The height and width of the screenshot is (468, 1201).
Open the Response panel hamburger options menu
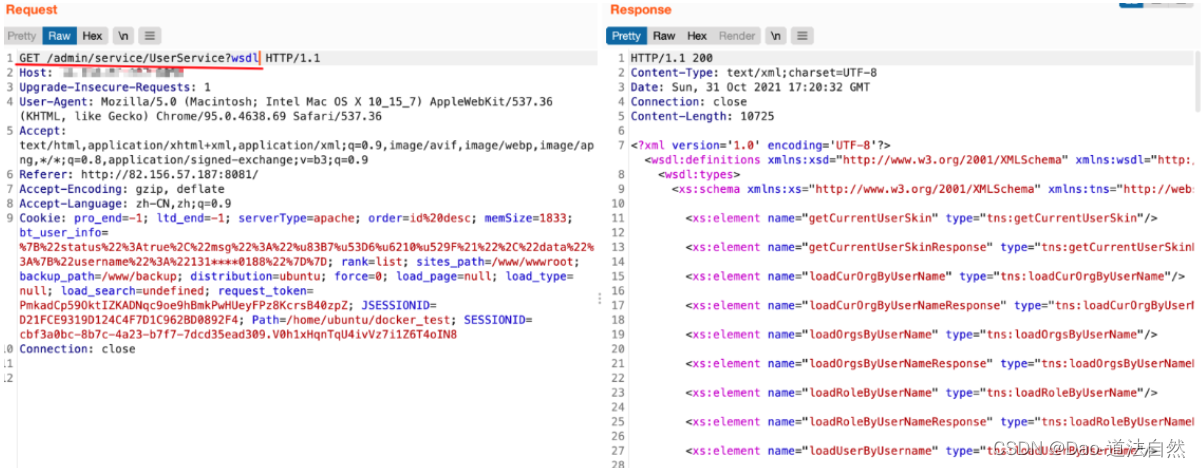pos(801,36)
